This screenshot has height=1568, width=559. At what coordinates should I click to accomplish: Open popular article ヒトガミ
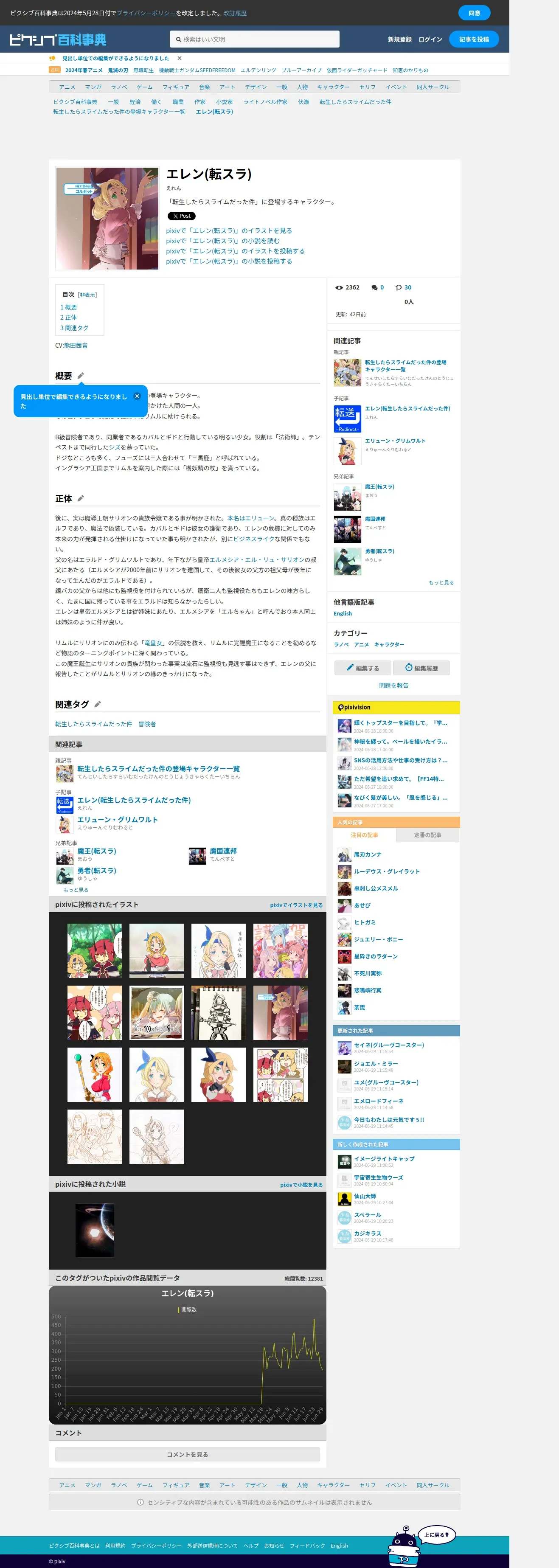(364, 923)
